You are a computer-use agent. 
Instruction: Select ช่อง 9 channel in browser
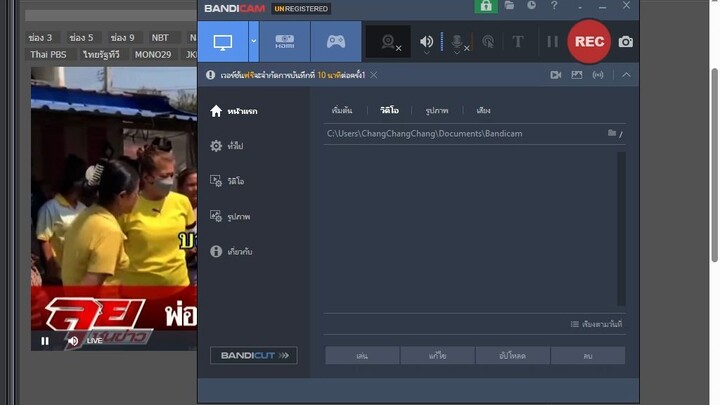pos(122,38)
